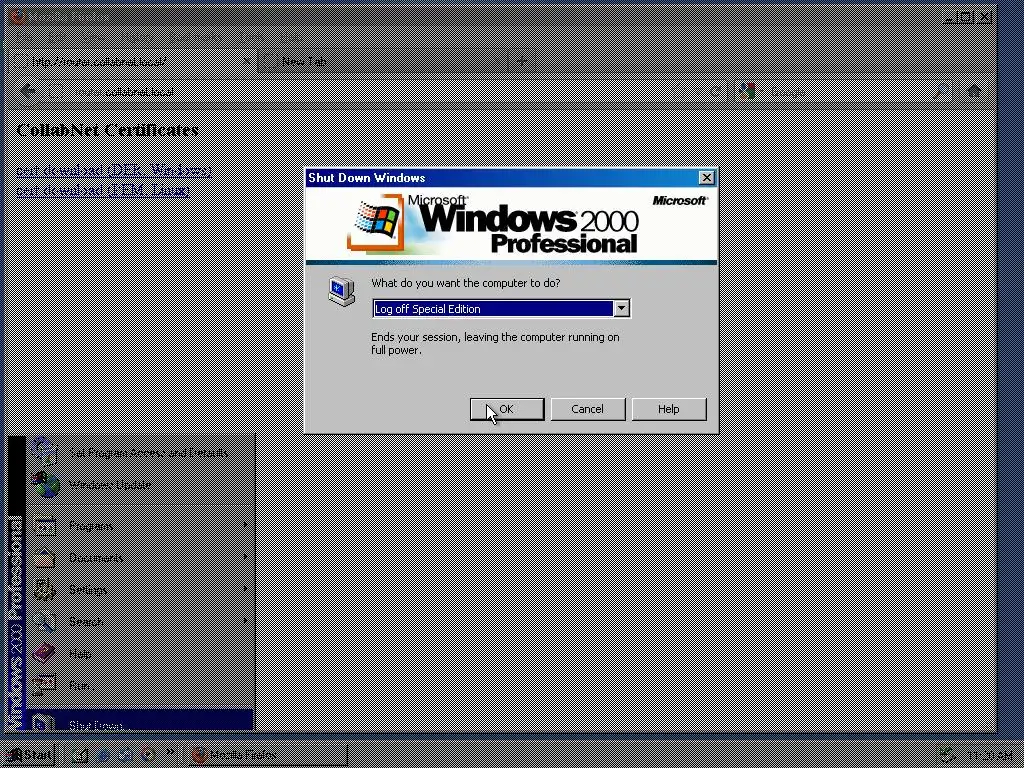Open Help in Shut Down dialog
The height and width of the screenshot is (768, 1024).
coord(669,409)
